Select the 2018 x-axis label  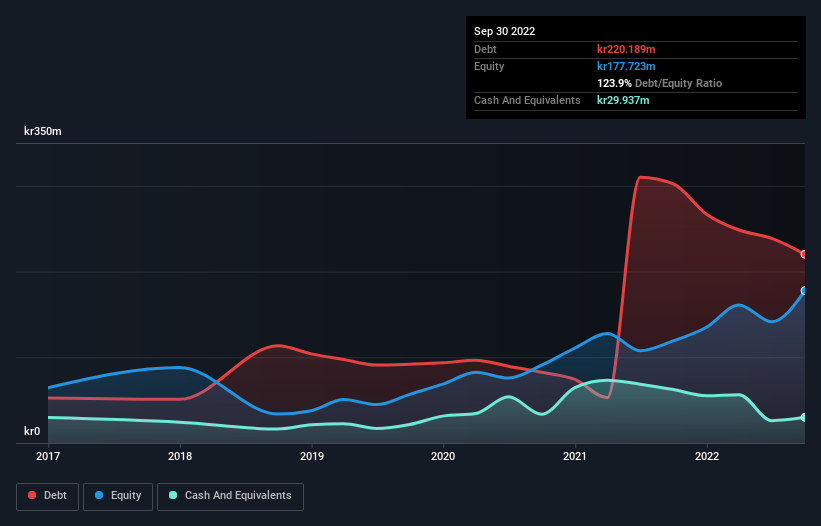180,456
